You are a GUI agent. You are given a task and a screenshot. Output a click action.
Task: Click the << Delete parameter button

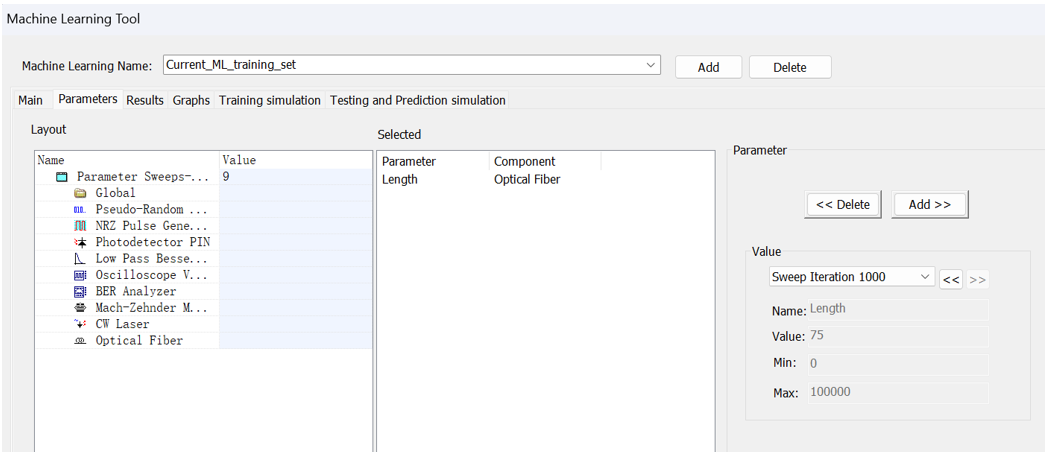[842, 204]
